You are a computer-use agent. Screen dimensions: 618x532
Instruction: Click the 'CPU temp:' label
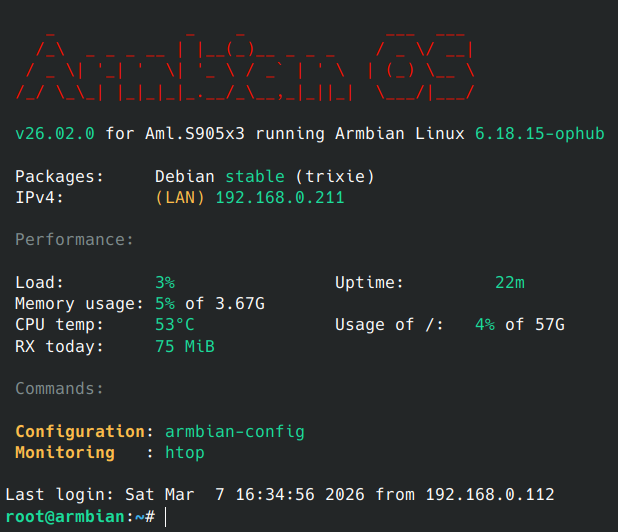[x=59, y=325]
